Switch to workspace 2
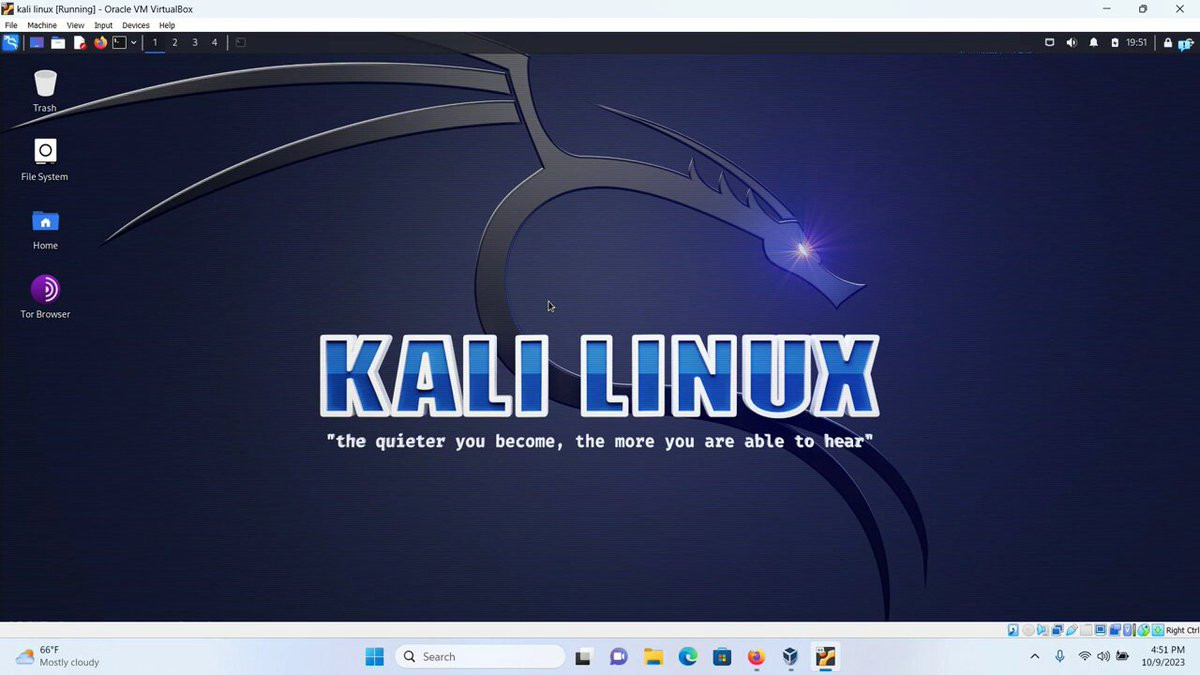Image resolution: width=1200 pixels, height=675 pixels. pyautogui.click(x=175, y=43)
